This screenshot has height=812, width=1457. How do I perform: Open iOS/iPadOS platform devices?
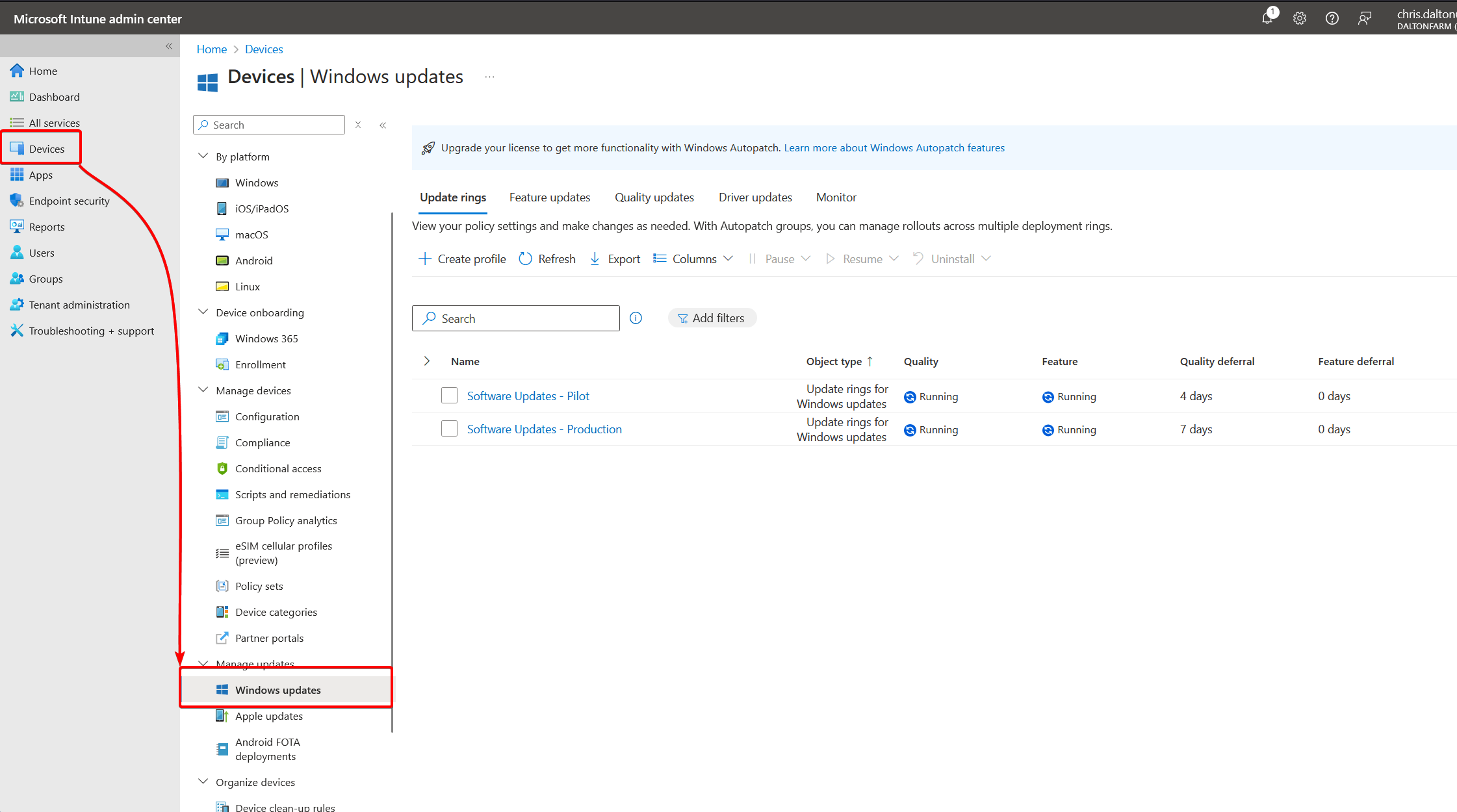pyautogui.click(x=262, y=209)
